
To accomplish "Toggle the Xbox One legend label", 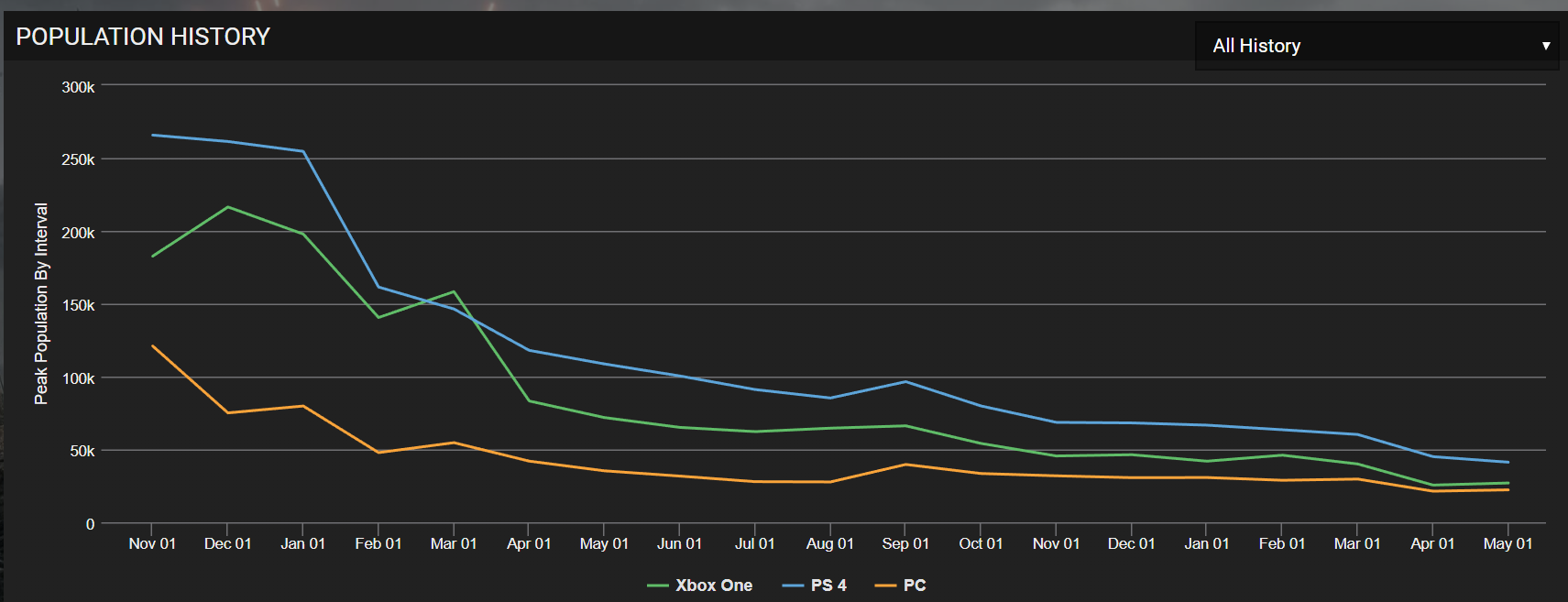I will click(713, 586).
